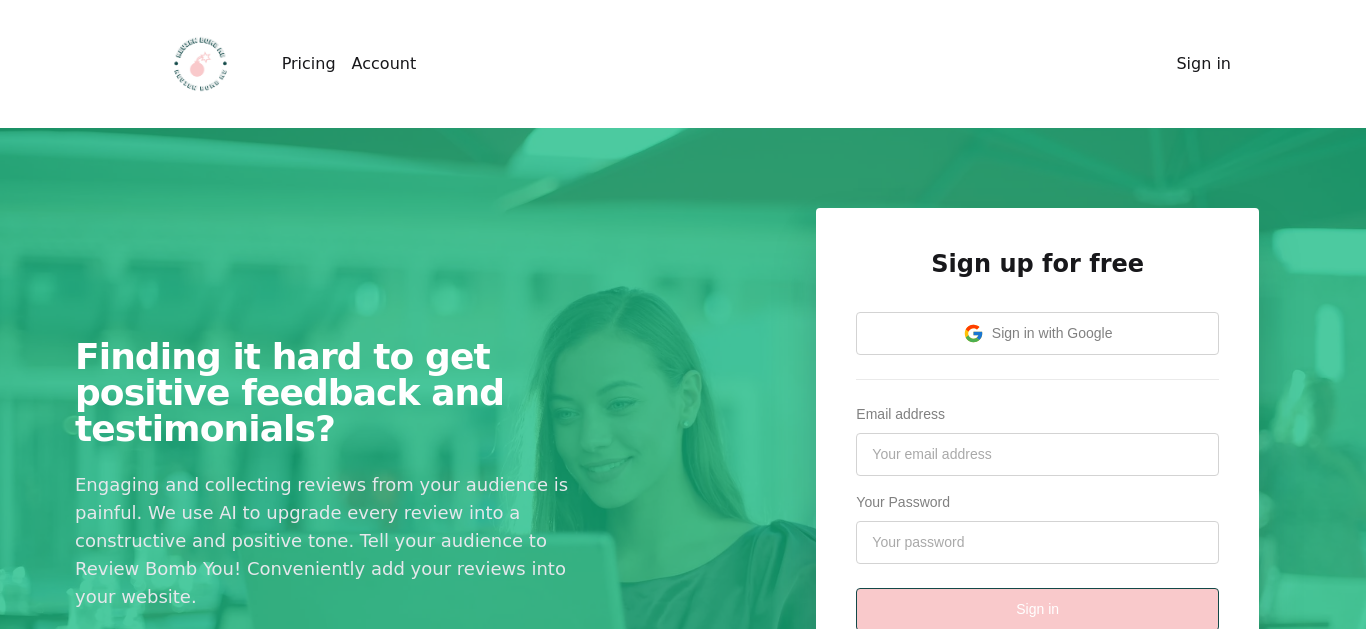Viewport: 1366px width, 629px height.
Task: Submit the form with the pink Sign in button
Action: click(x=1037, y=609)
